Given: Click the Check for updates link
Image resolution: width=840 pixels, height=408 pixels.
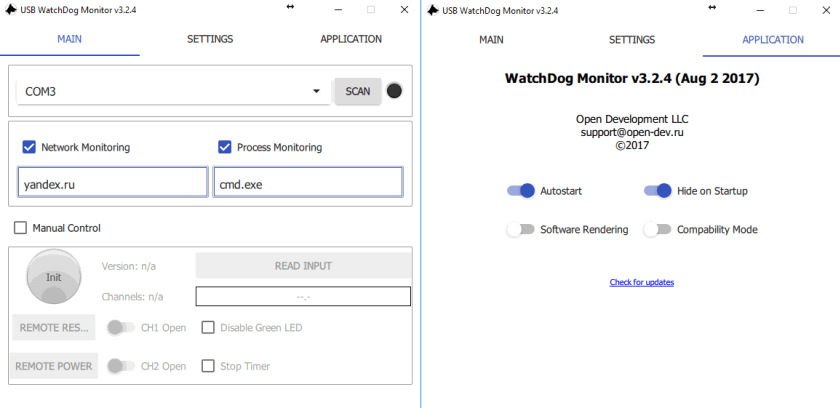Looking at the screenshot, I should 642,282.
